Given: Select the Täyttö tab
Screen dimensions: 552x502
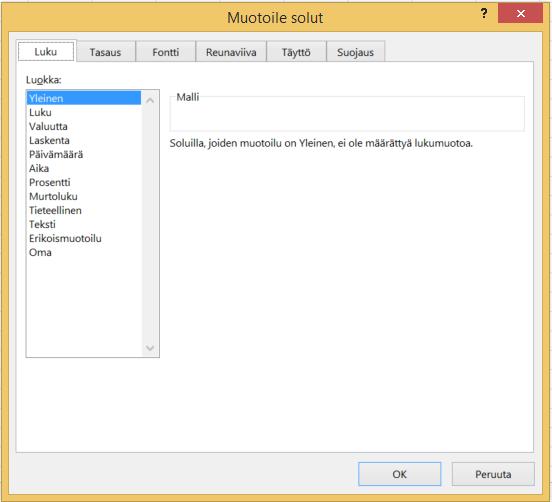Looking at the screenshot, I should click(296, 52).
